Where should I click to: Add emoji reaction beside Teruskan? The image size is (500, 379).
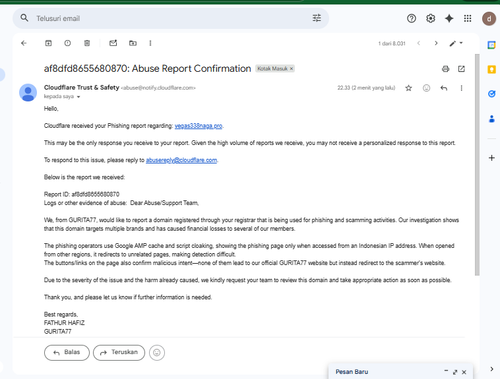(157, 352)
